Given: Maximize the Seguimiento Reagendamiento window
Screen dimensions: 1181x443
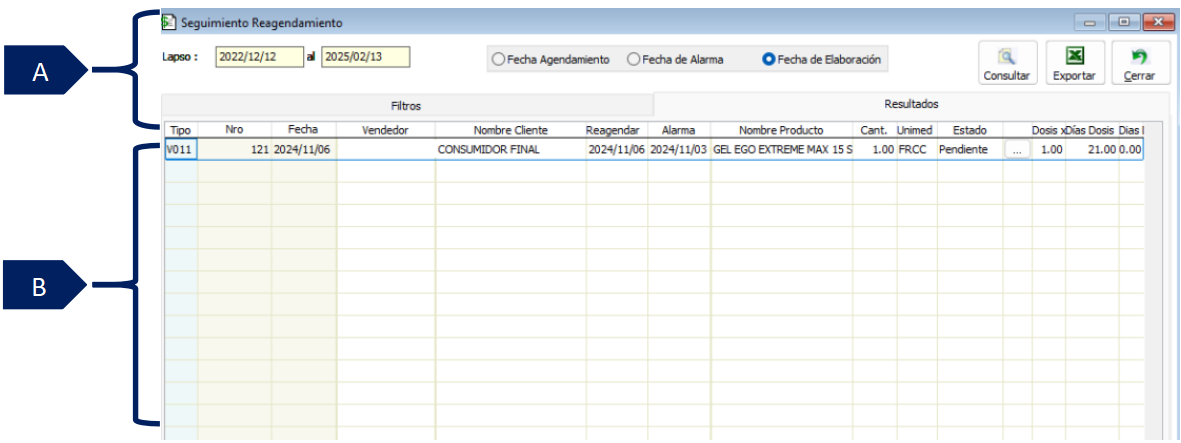Looking at the screenshot, I should pyautogui.click(x=1124, y=23).
